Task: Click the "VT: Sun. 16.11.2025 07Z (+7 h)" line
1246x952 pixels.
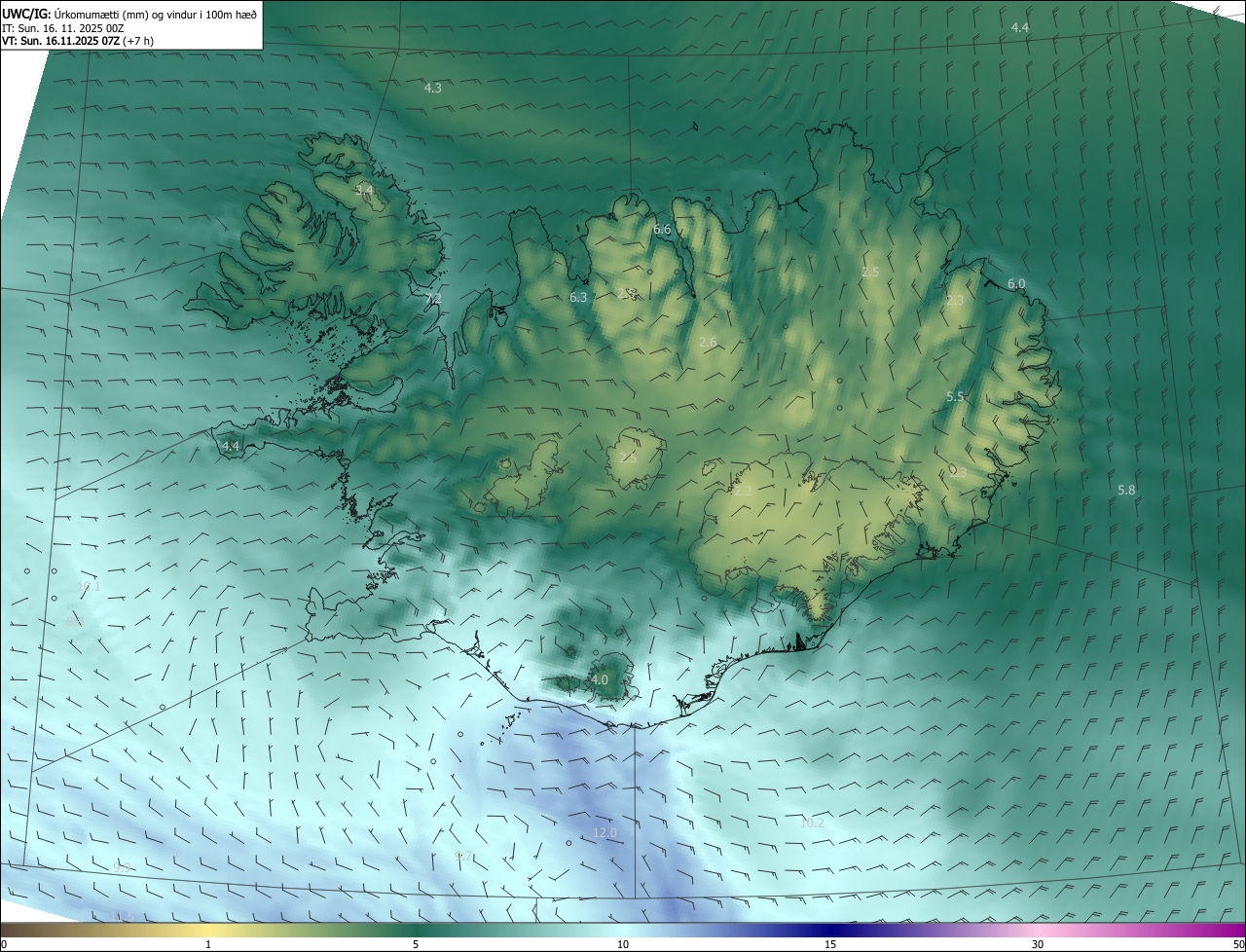Action: click(78, 41)
